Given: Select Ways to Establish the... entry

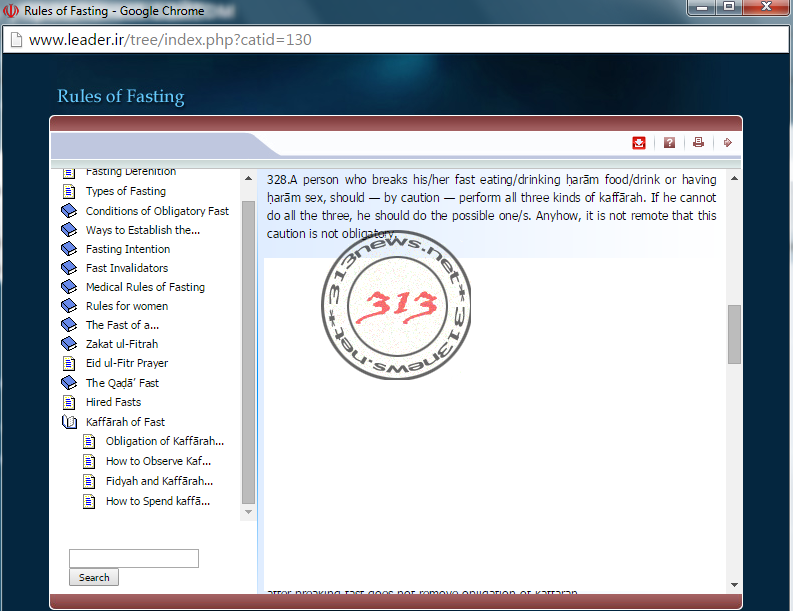Looking at the screenshot, I should coord(143,230).
